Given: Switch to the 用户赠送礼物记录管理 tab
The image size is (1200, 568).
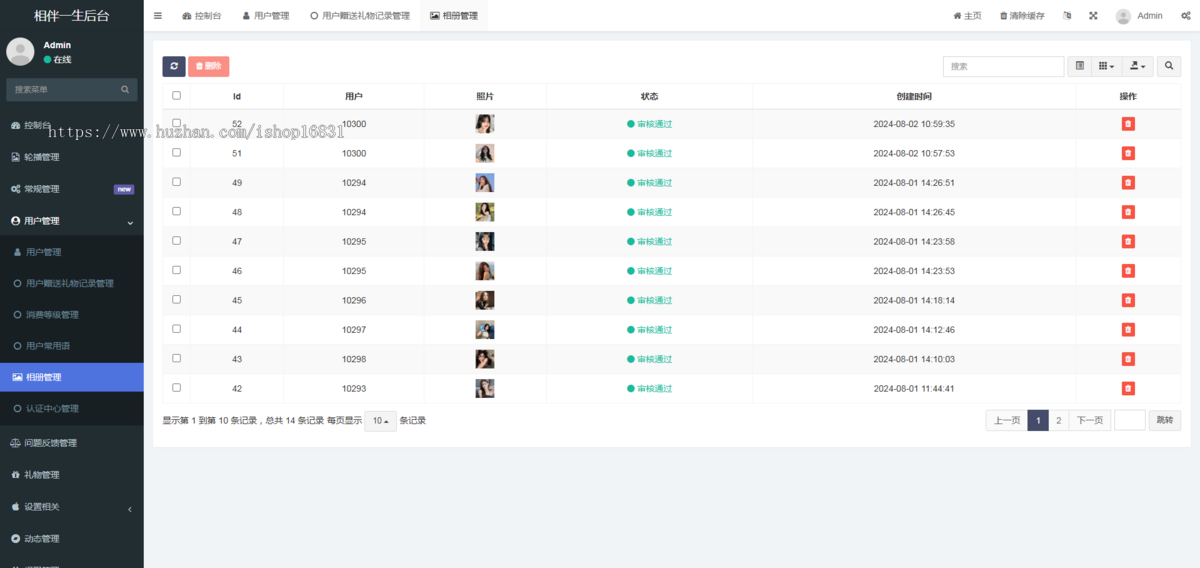Looking at the screenshot, I should tap(360, 16).
